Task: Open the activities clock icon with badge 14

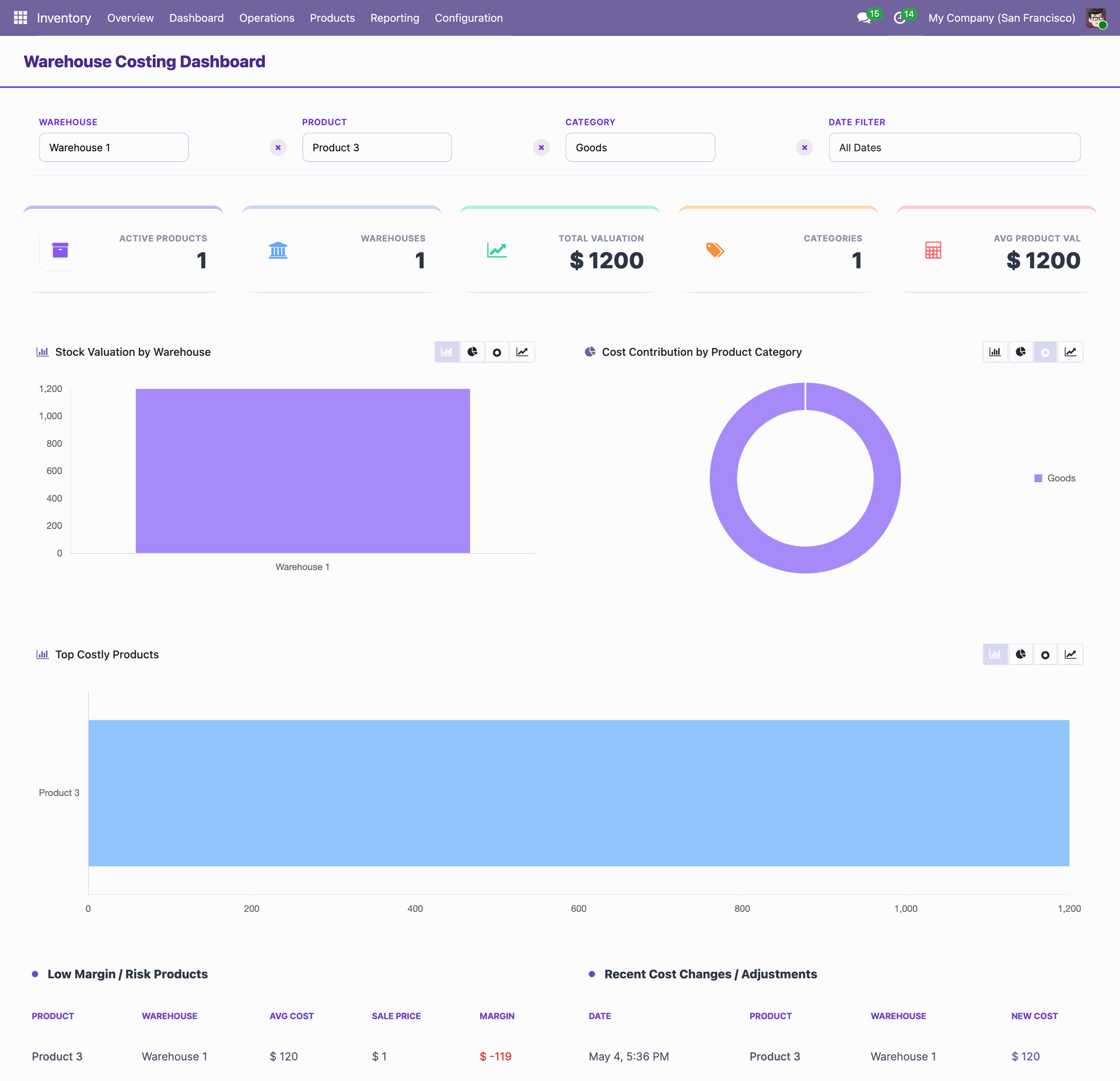Action: (900, 18)
